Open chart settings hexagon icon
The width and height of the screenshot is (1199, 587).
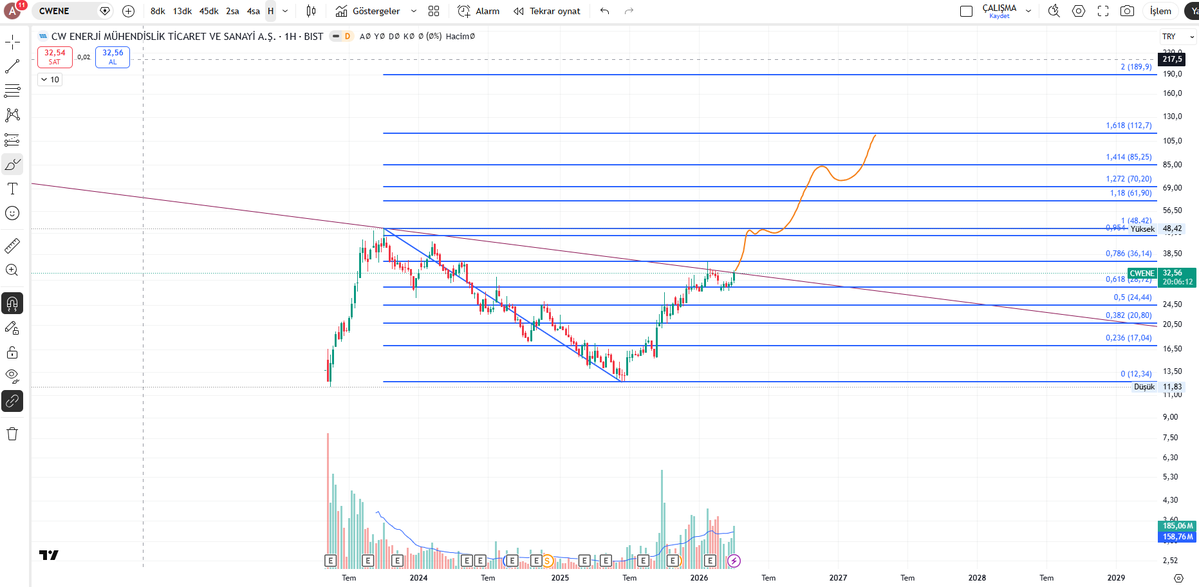pos(1079,11)
